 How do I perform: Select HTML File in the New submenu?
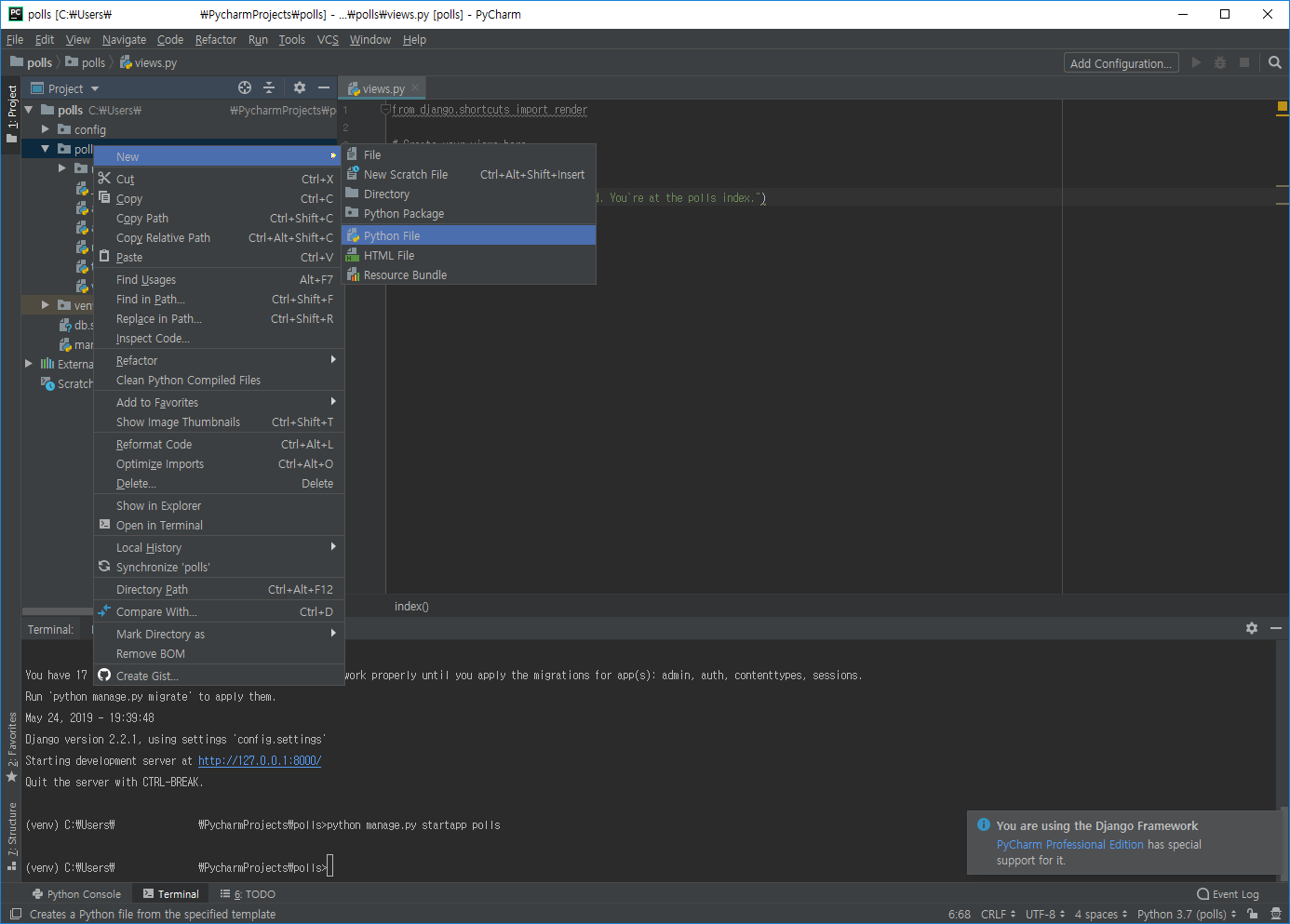click(468, 255)
